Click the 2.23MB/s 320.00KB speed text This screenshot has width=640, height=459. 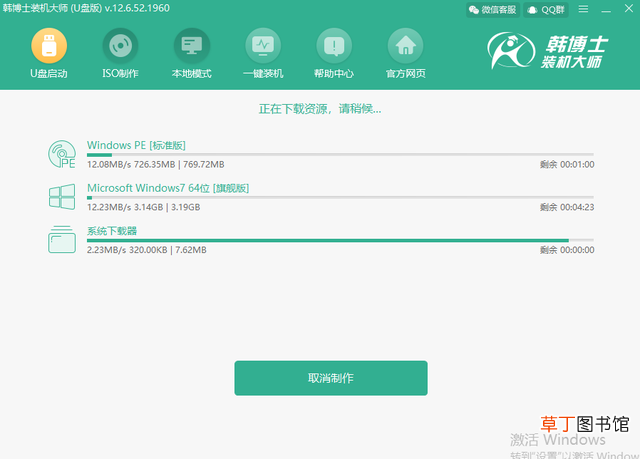[147, 250]
